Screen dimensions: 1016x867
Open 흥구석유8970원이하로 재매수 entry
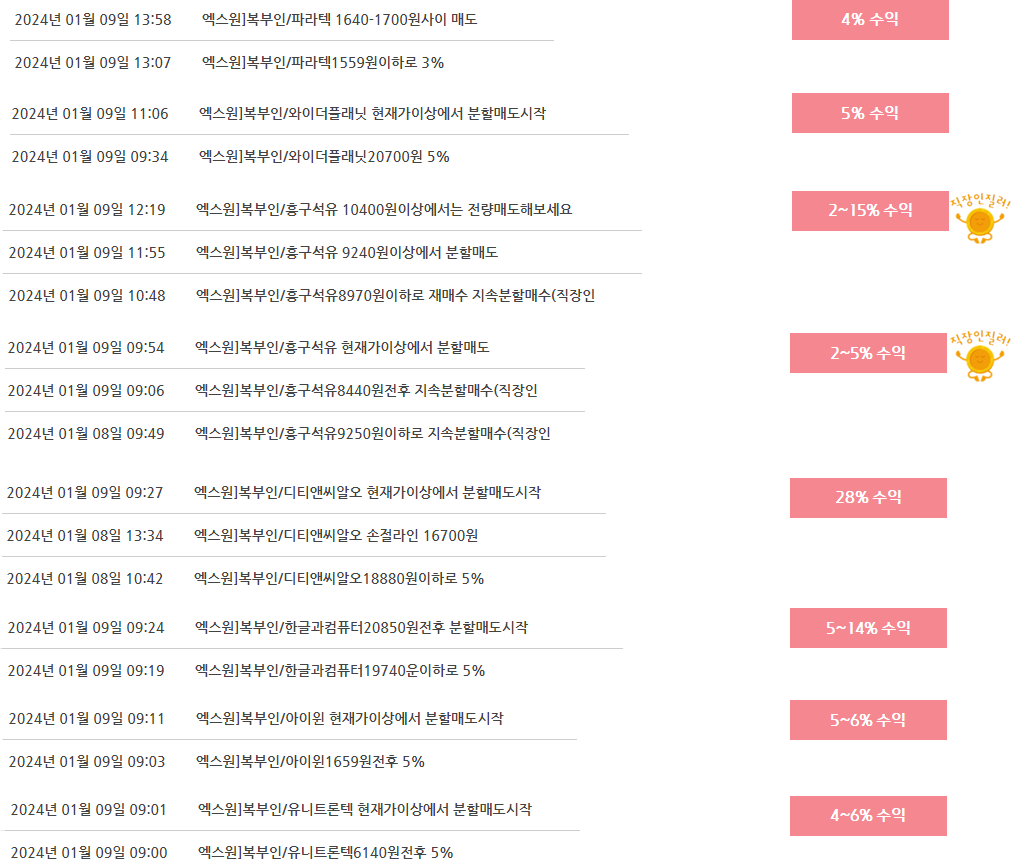click(x=395, y=295)
